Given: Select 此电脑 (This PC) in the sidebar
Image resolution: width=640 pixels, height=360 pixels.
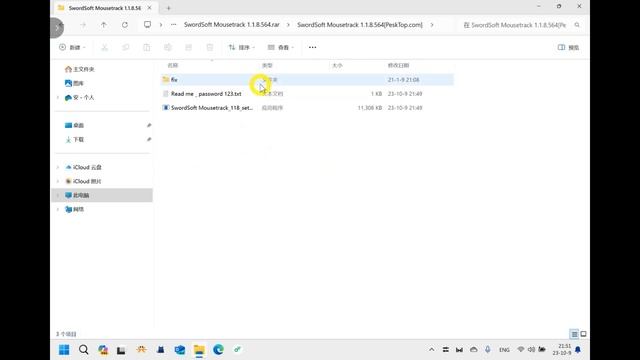Looking at the screenshot, I should [103, 195].
